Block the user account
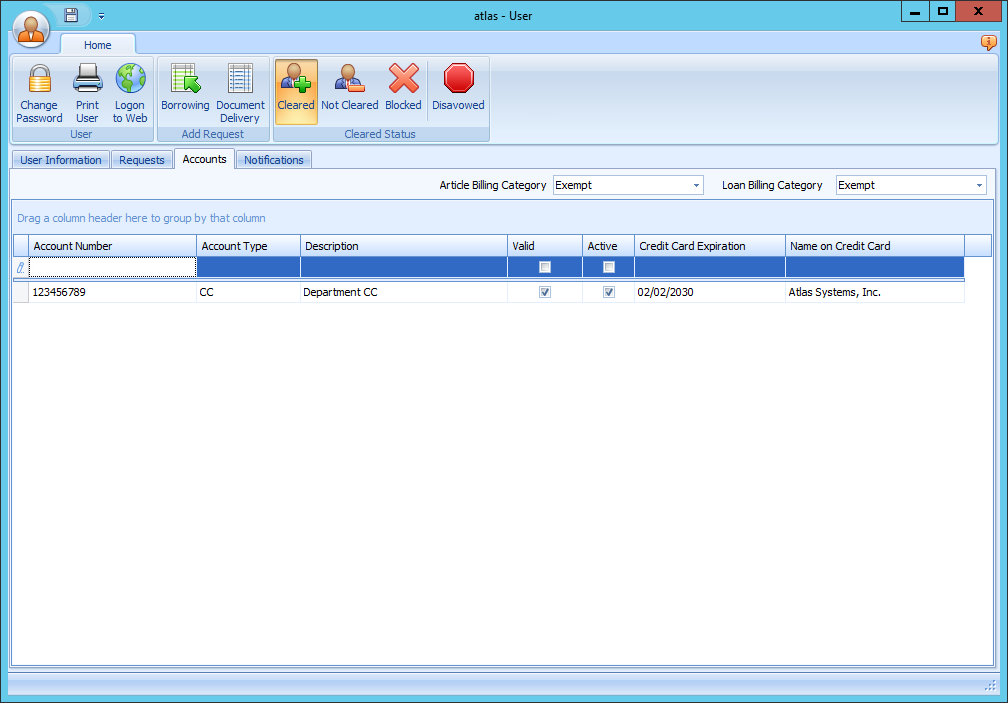This screenshot has width=1008, height=703. click(x=403, y=92)
